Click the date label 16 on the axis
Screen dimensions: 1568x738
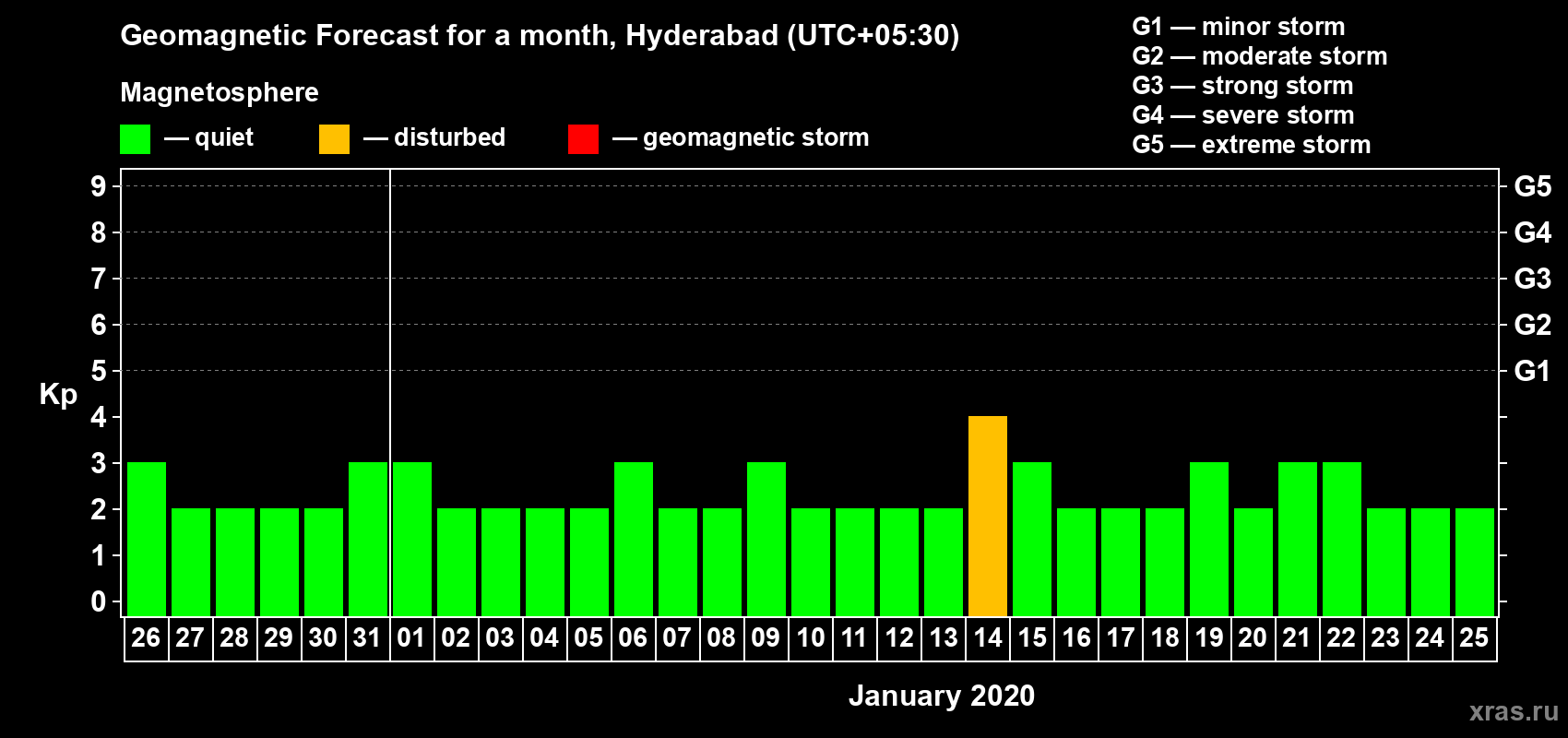click(x=1076, y=638)
